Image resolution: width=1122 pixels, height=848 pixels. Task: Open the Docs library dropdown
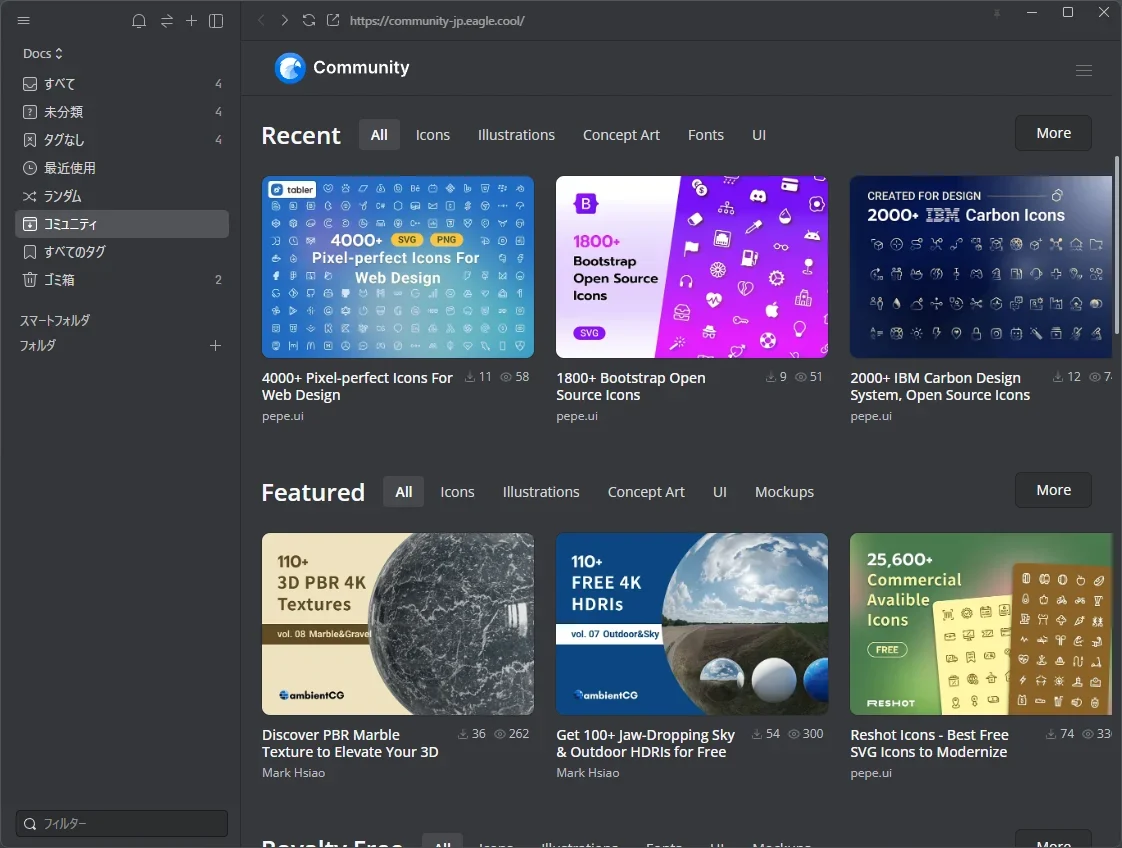pos(42,54)
